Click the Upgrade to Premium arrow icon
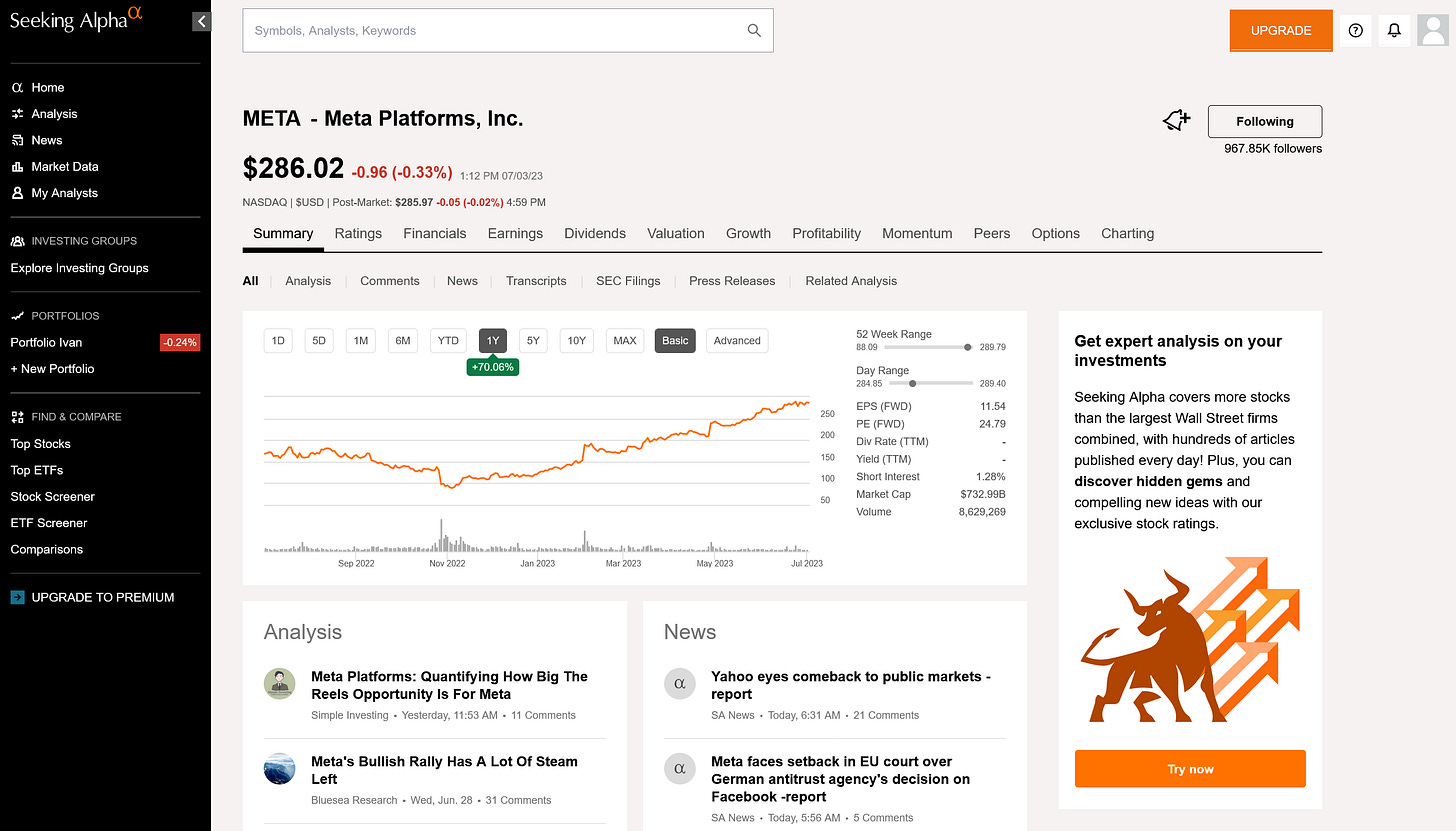The width and height of the screenshot is (1456, 831). tap(17, 597)
